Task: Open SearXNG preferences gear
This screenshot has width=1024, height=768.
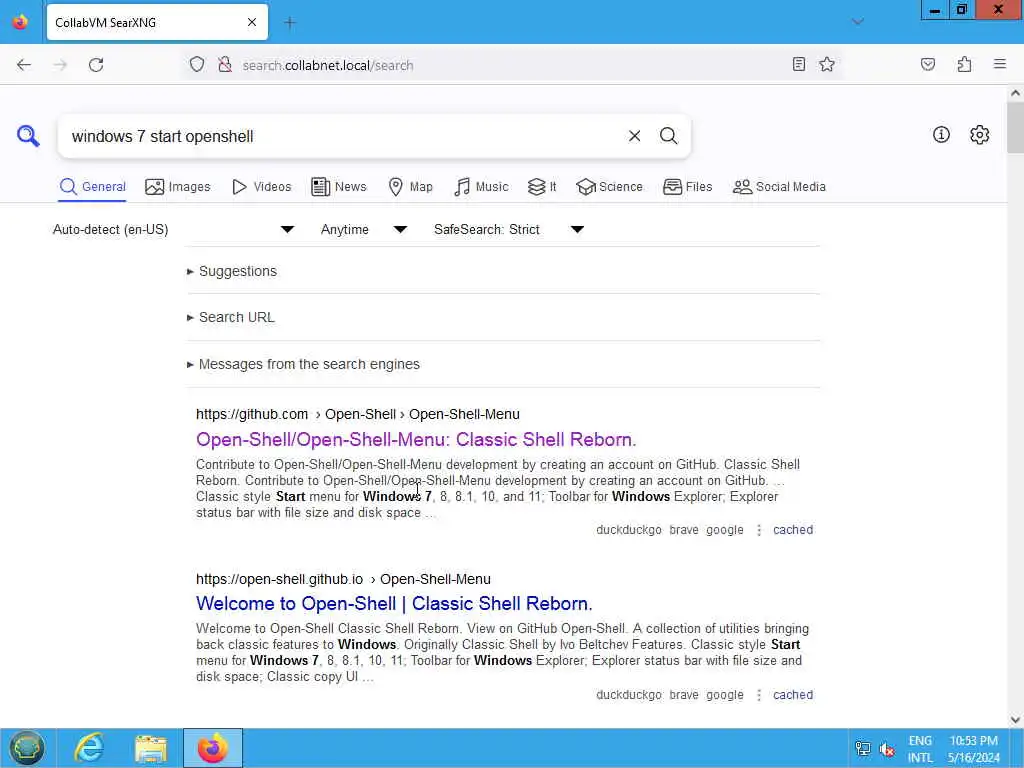Action: tap(979, 135)
